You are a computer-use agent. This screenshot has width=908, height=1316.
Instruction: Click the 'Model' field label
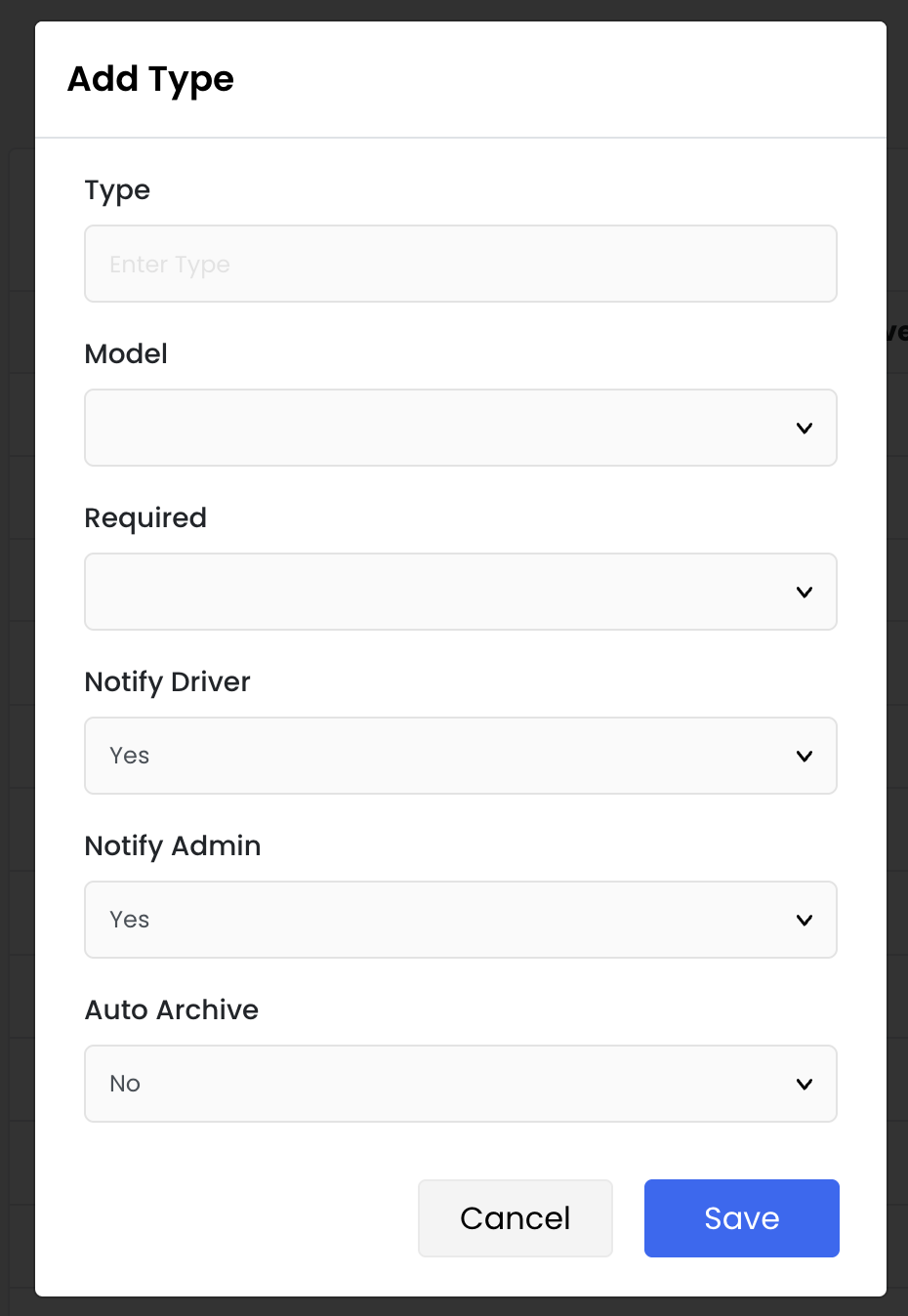[126, 353]
